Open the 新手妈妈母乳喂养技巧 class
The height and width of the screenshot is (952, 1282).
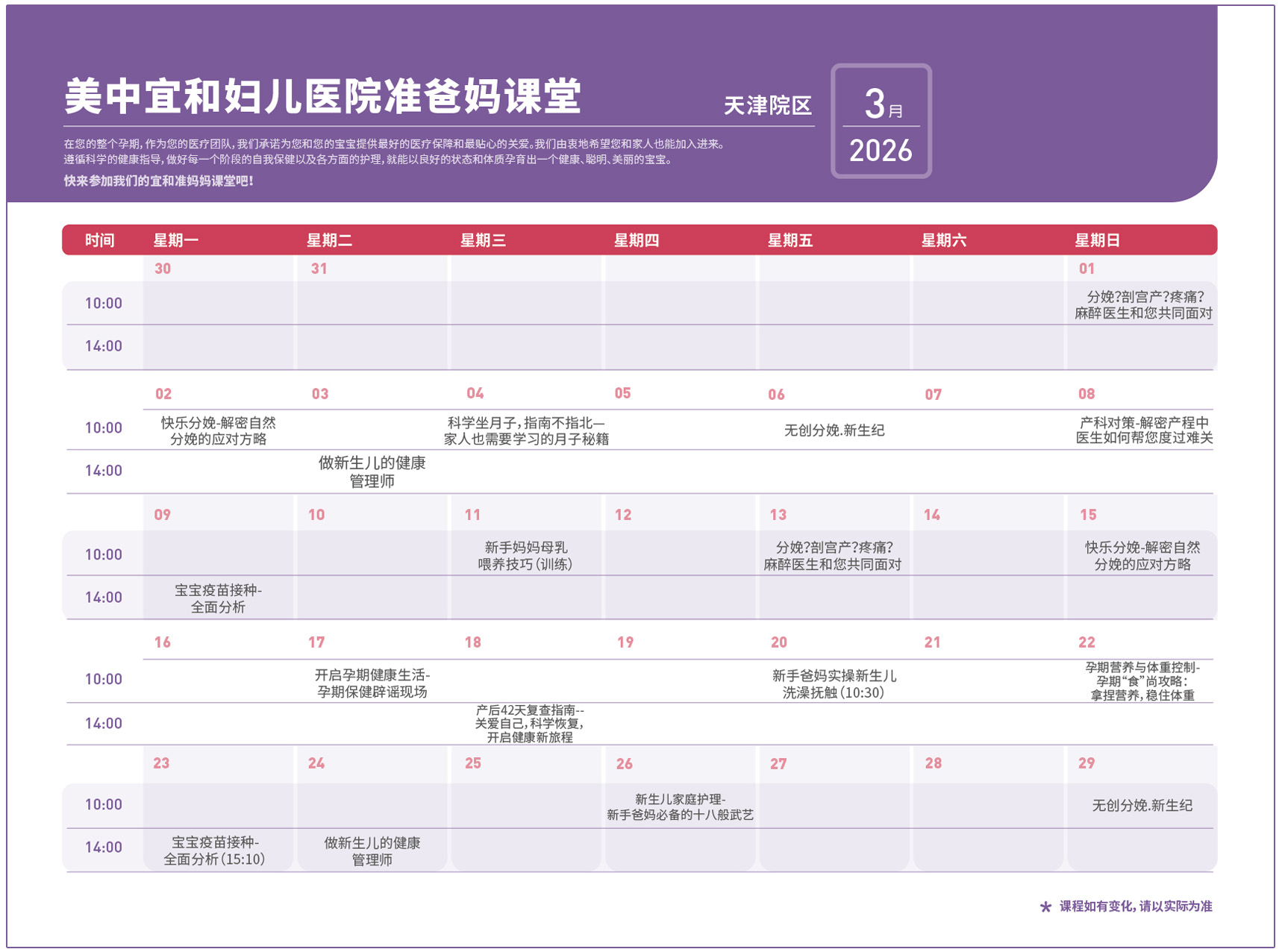525,556
